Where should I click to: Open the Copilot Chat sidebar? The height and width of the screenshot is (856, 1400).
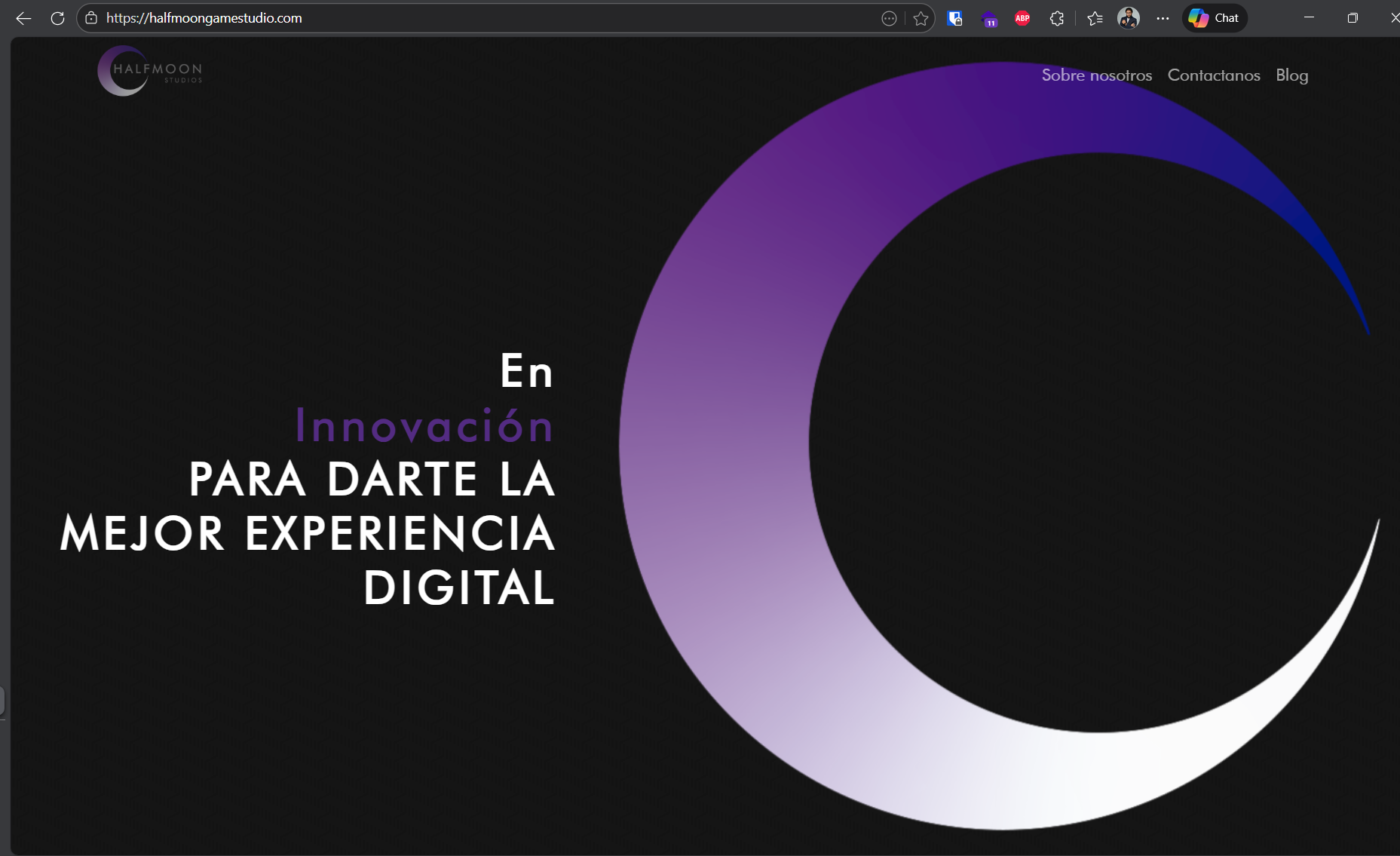click(x=1214, y=18)
